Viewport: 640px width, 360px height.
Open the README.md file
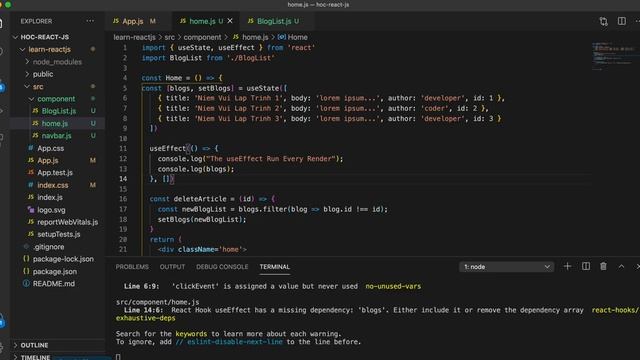(x=53, y=284)
